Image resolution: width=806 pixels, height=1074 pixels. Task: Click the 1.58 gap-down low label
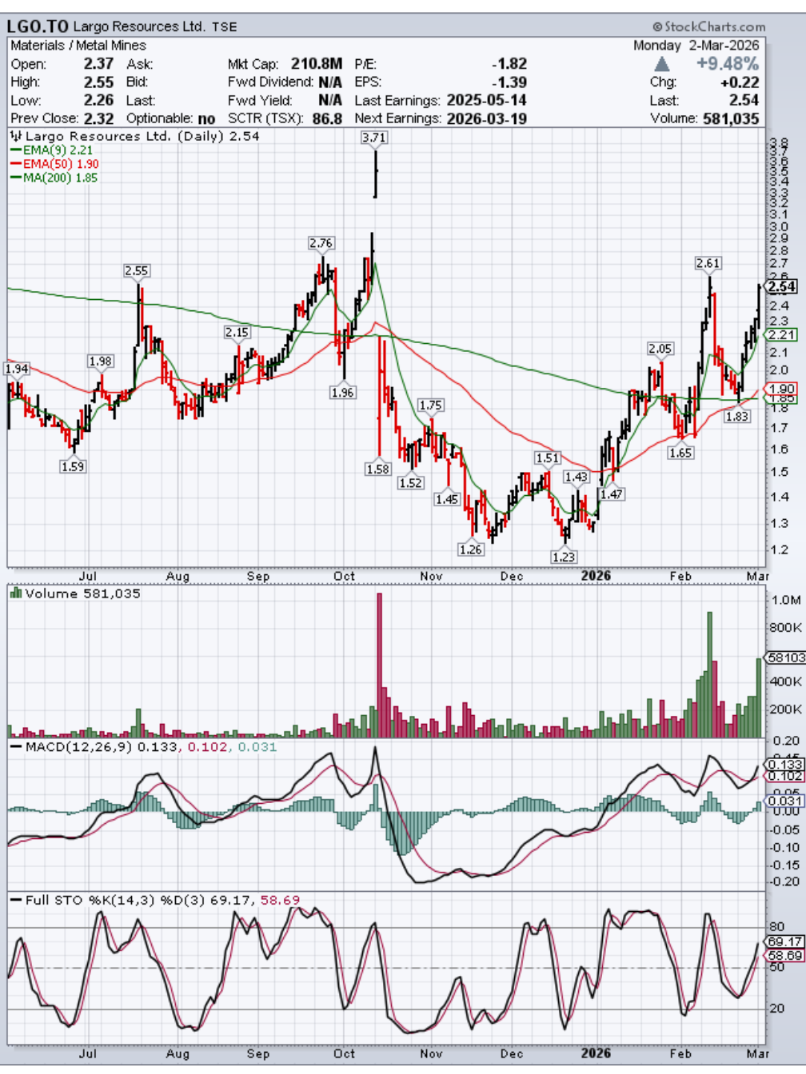378,469
